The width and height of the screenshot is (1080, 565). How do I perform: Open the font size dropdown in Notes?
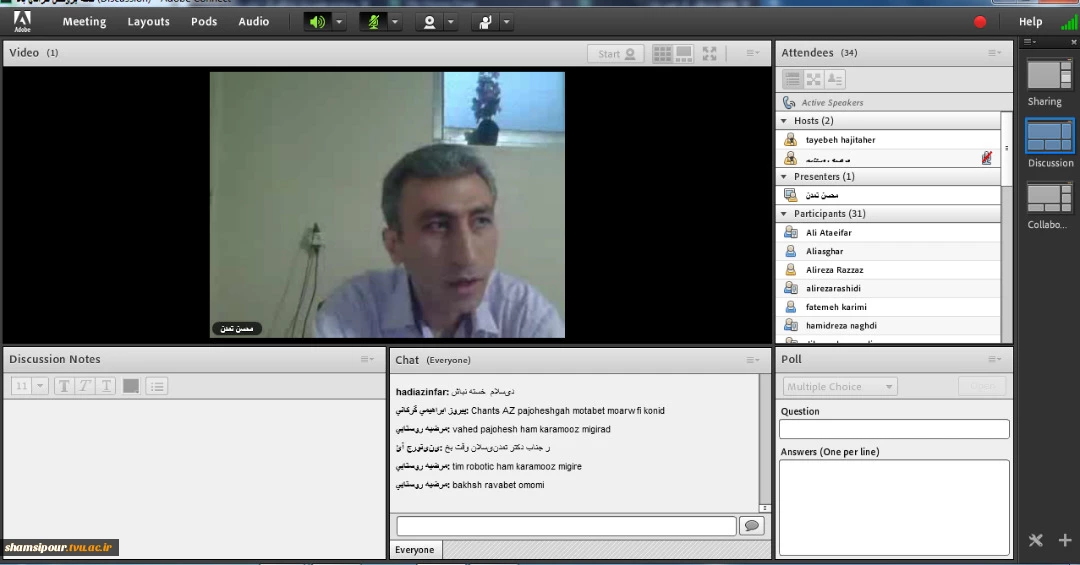(40, 386)
